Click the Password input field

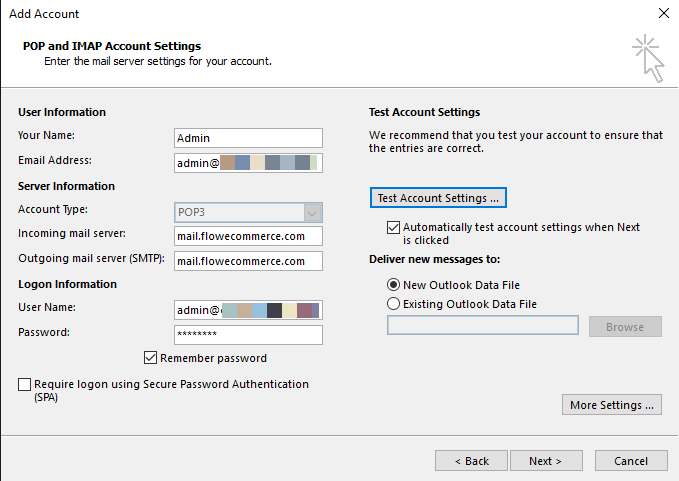click(248, 335)
